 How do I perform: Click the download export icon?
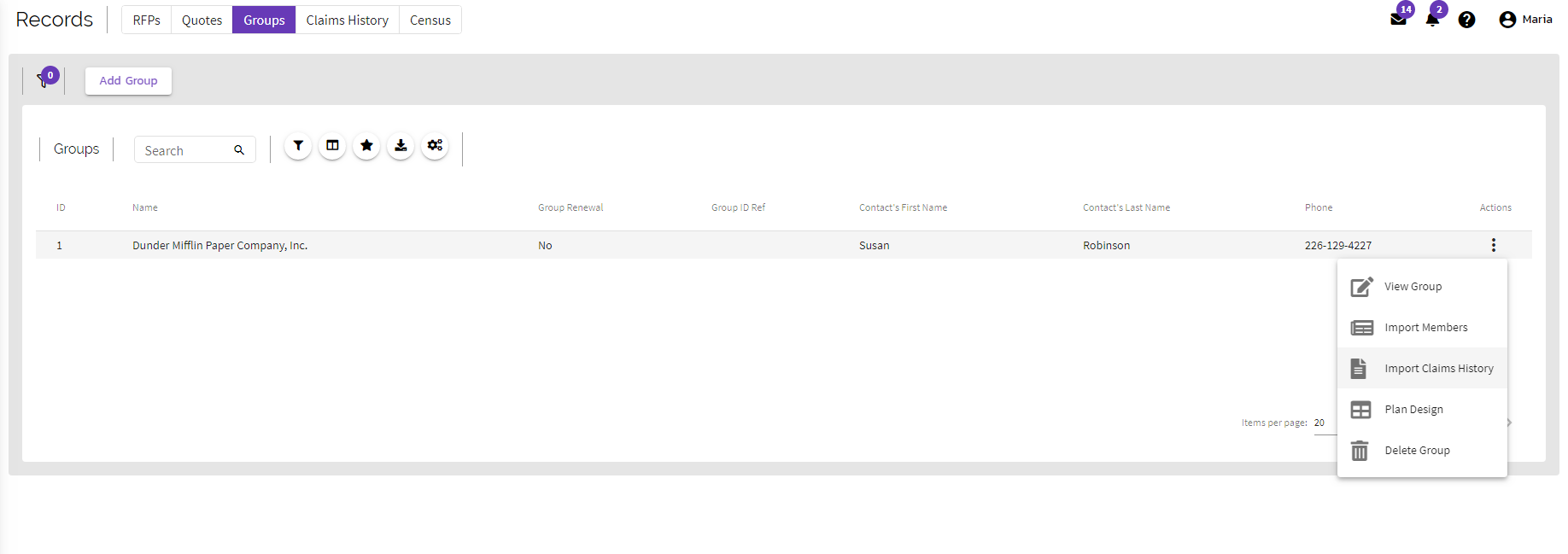coord(401,146)
